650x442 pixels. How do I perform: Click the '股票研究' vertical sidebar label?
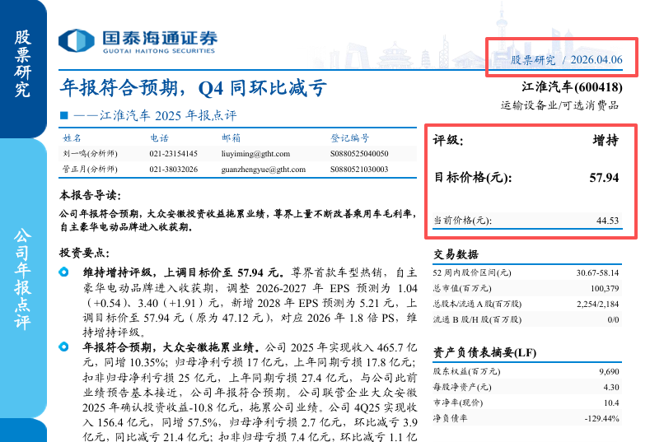coord(22,63)
